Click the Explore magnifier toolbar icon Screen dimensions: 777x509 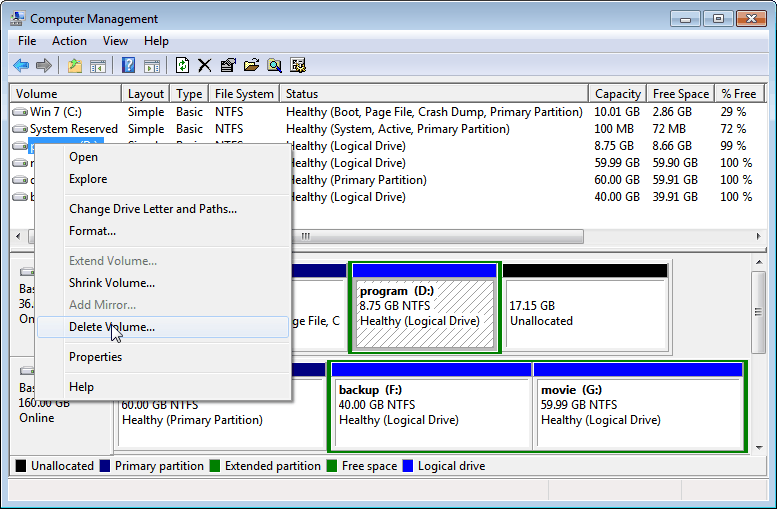click(275, 65)
